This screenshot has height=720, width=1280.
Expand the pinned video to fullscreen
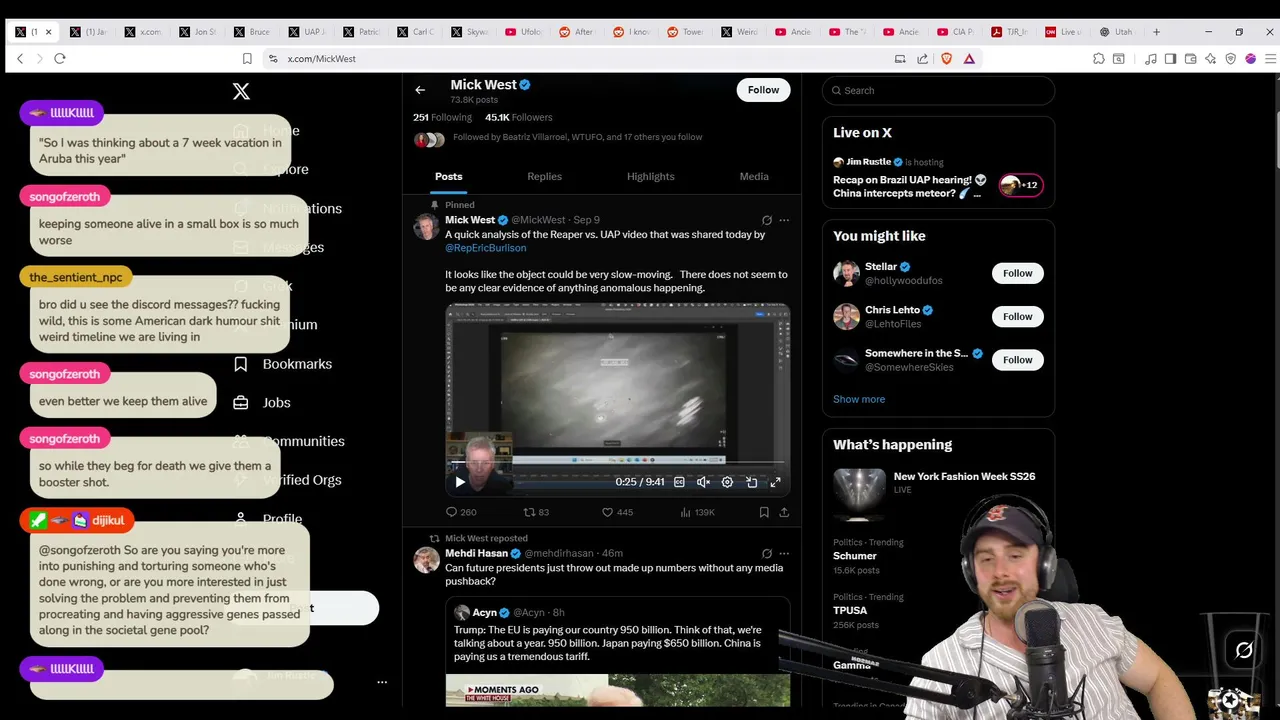coord(775,482)
